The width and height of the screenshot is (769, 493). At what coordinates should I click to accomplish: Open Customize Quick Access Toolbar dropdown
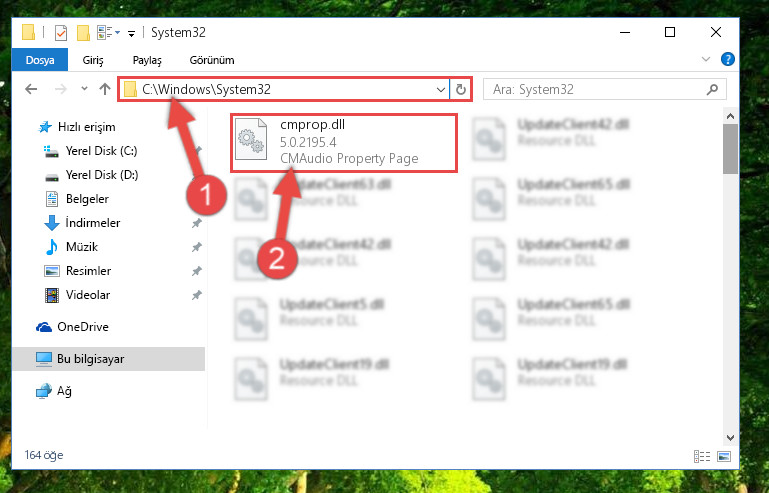point(131,33)
